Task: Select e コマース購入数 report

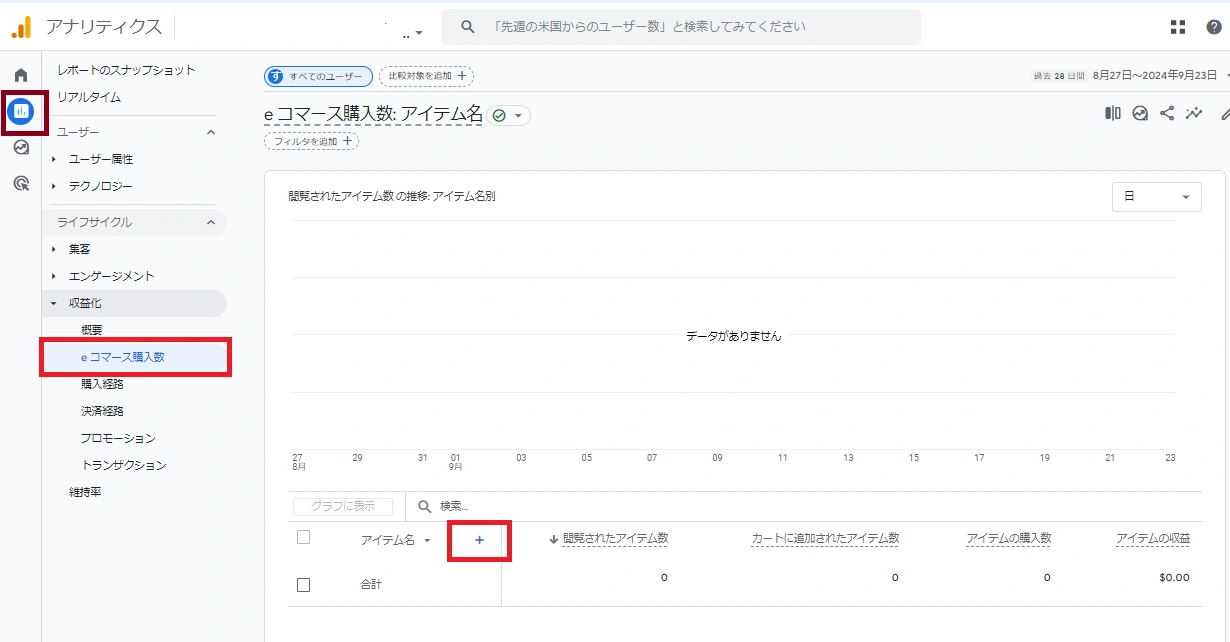Action: [x=135, y=357]
